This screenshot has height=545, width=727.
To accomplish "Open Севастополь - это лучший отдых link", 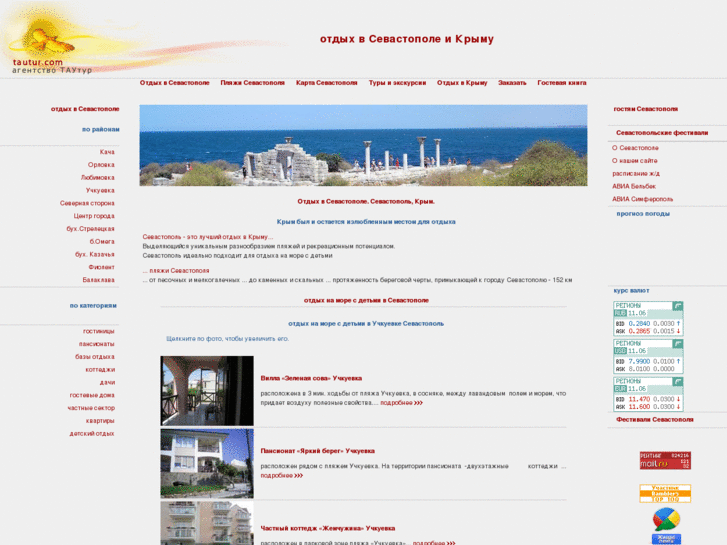I will tap(208, 237).
